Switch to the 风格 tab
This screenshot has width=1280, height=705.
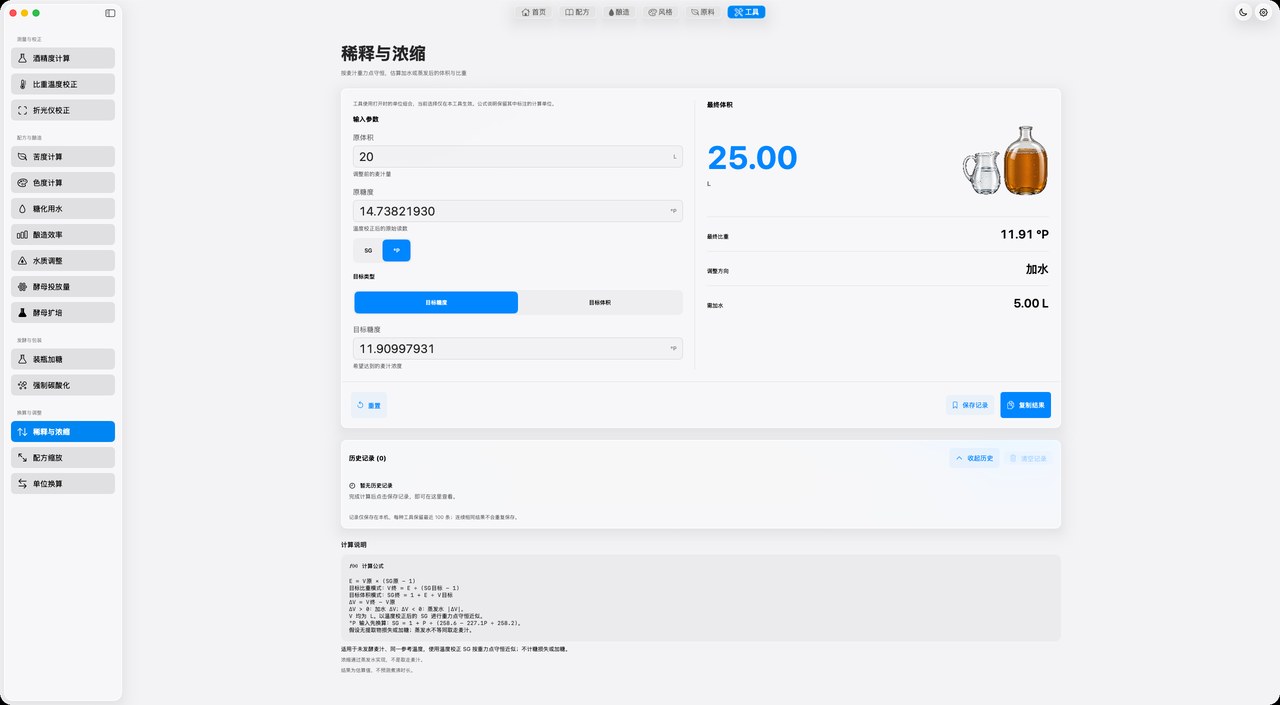pyautogui.click(x=660, y=12)
